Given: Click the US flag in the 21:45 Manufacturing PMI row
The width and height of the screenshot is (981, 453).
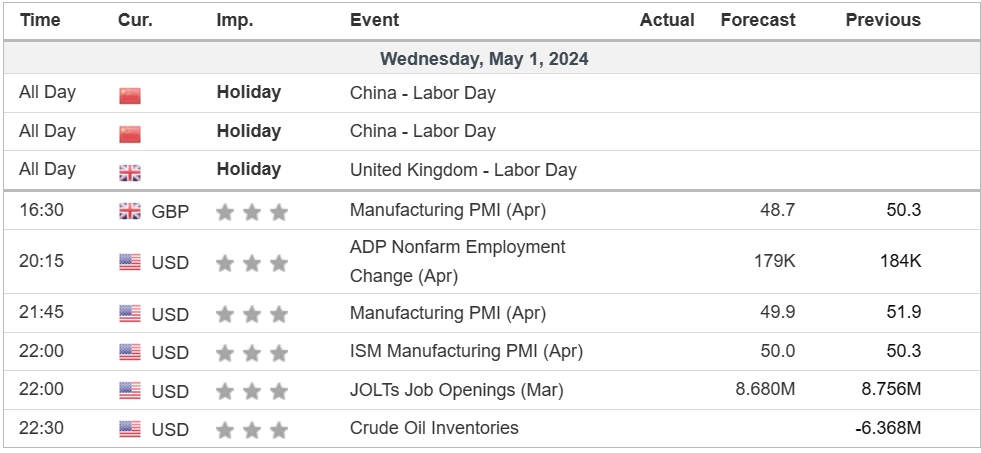Looking at the screenshot, I should point(130,314).
